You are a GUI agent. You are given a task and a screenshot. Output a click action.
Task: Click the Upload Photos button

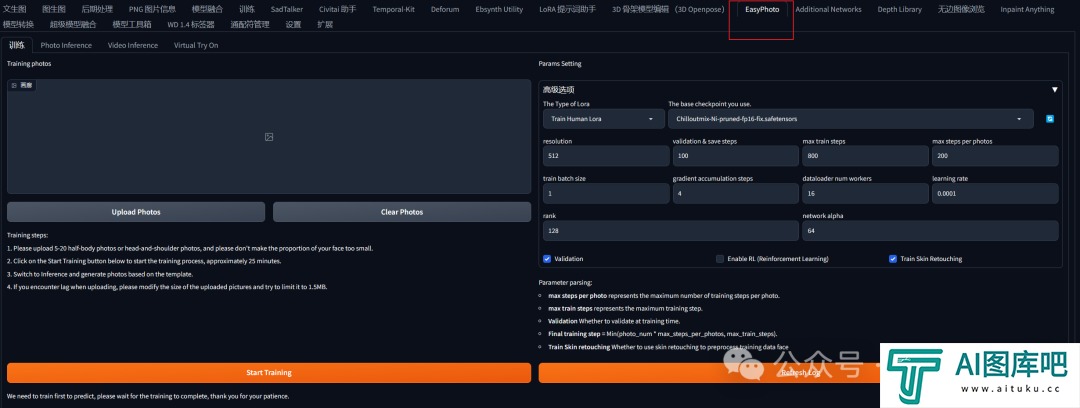pyautogui.click(x=136, y=212)
